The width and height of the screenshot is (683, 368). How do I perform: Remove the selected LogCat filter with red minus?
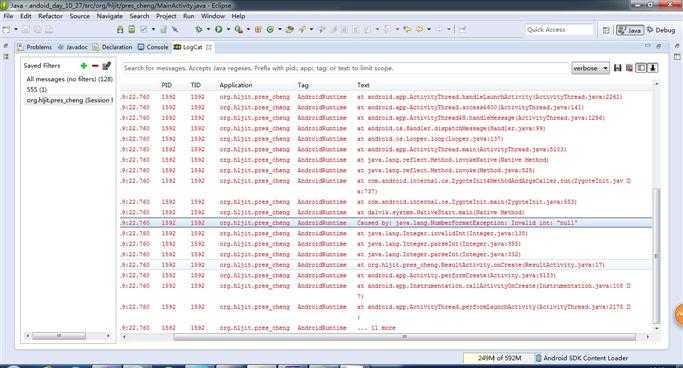pyautogui.click(x=95, y=66)
